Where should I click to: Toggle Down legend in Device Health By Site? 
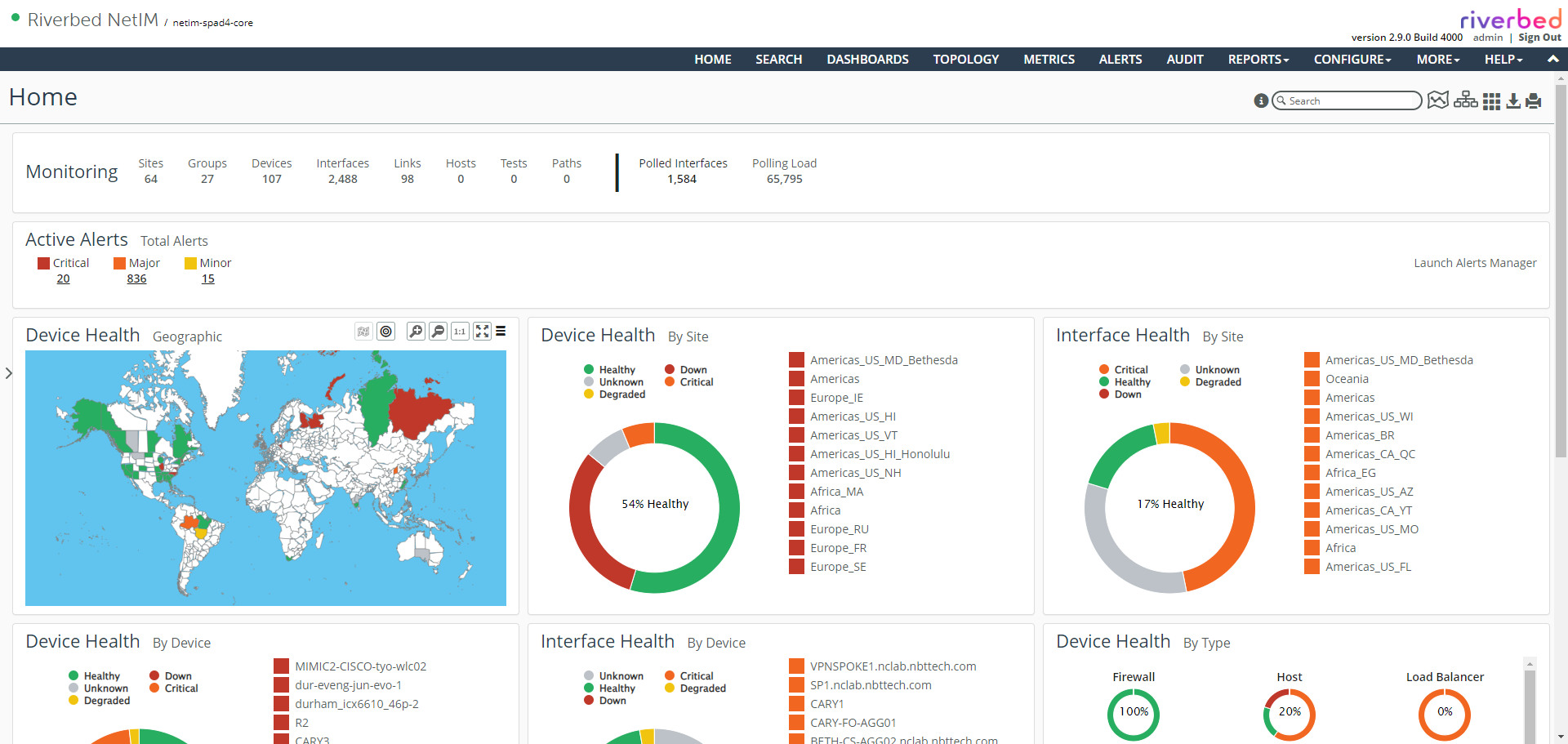pos(686,370)
